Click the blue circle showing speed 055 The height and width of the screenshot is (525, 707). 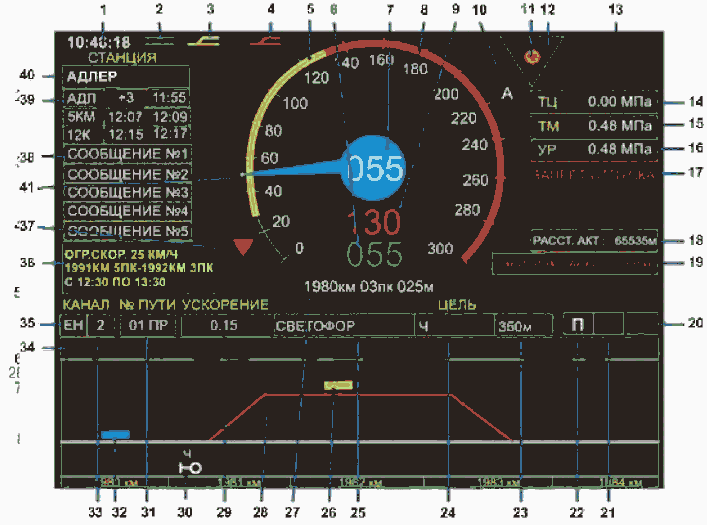coord(374,168)
